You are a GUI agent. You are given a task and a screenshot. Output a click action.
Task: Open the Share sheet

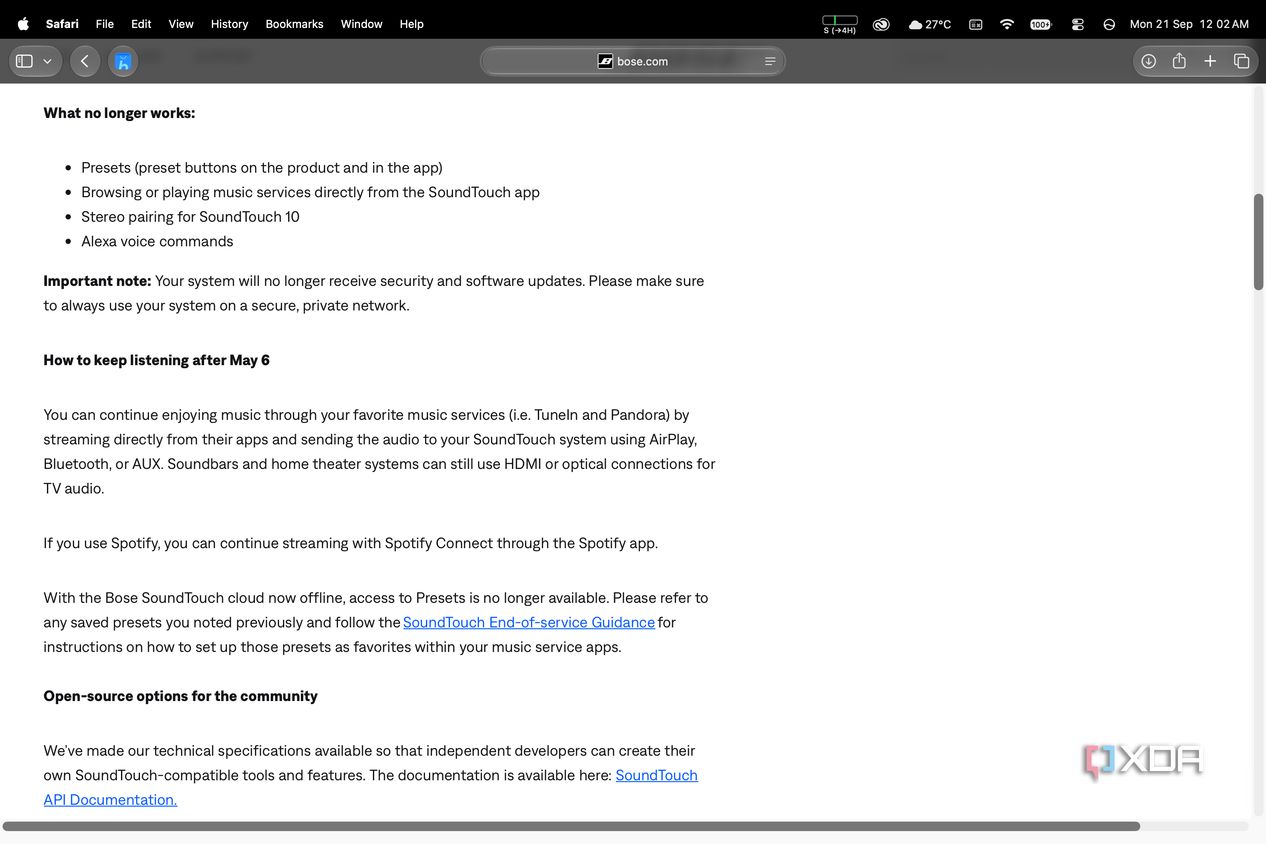(1179, 61)
